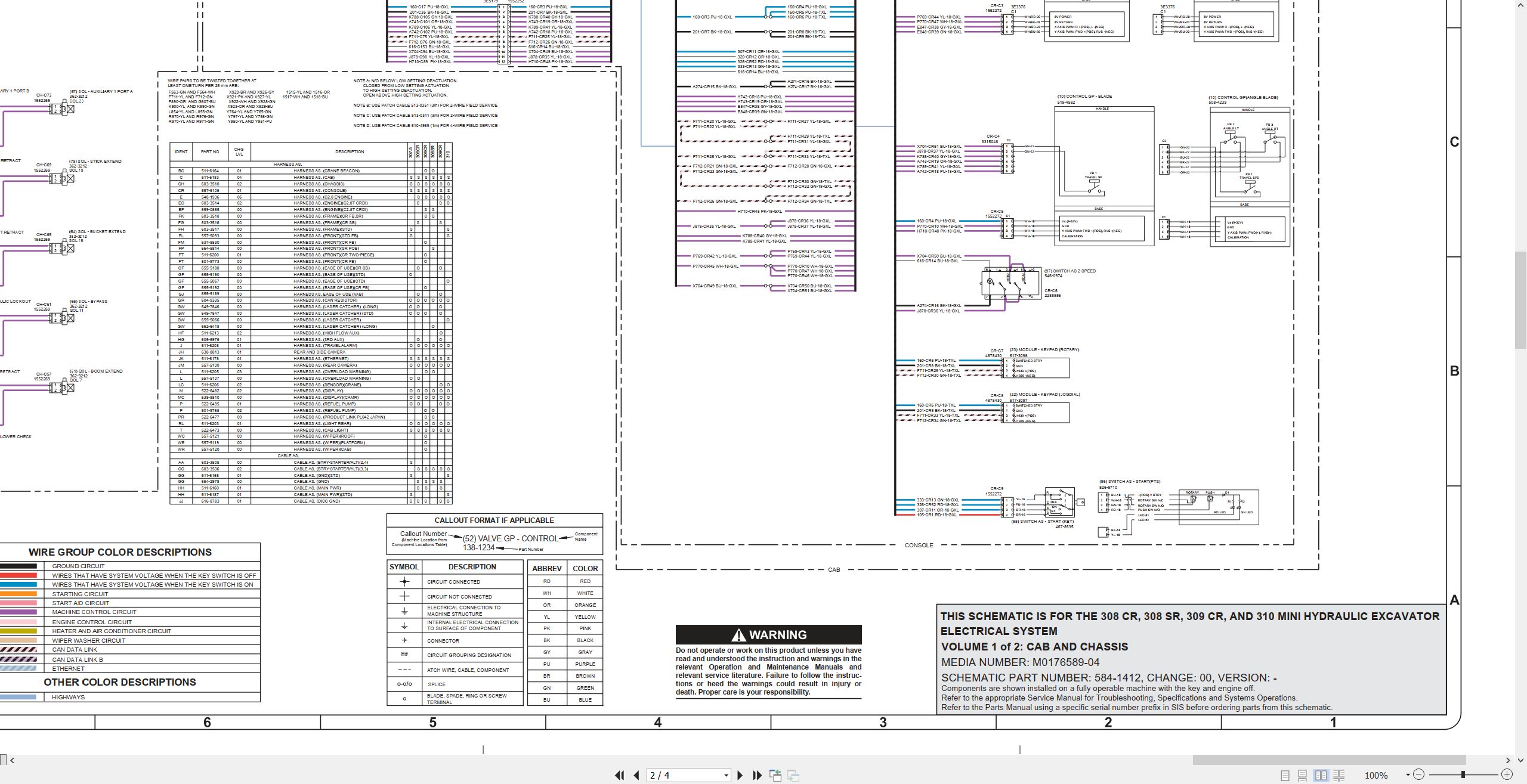Click the 'HARNESS AS. (PRODUCT LINK PL042 JAPAN)' row

[310, 417]
